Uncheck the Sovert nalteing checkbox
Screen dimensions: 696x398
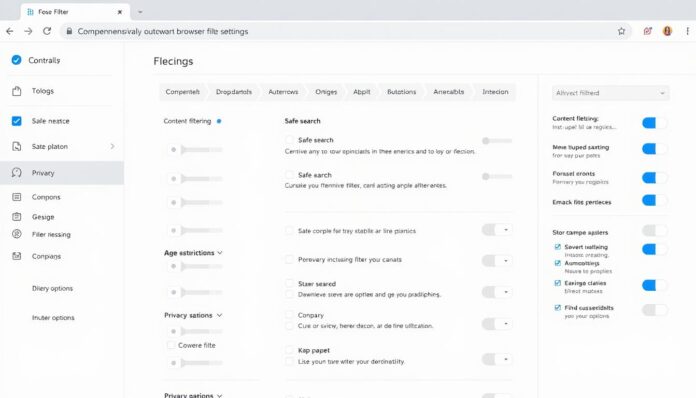point(558,247)
